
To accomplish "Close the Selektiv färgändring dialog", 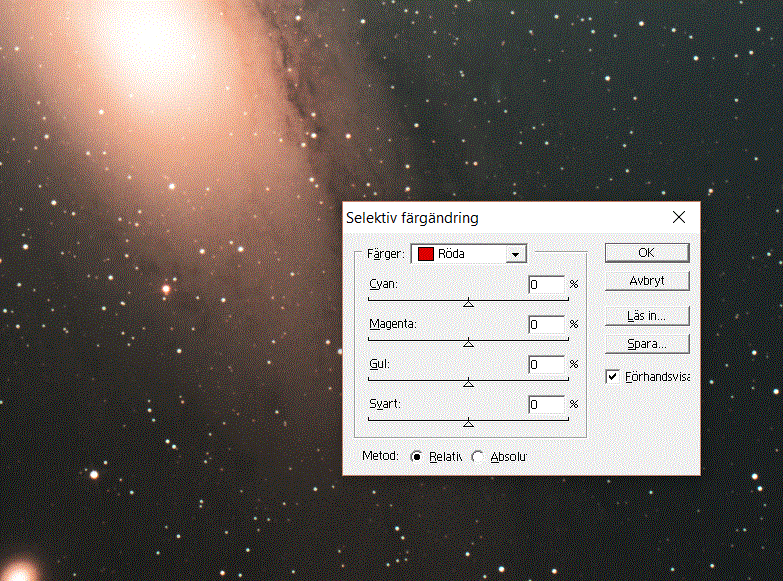I will point(679,217).
